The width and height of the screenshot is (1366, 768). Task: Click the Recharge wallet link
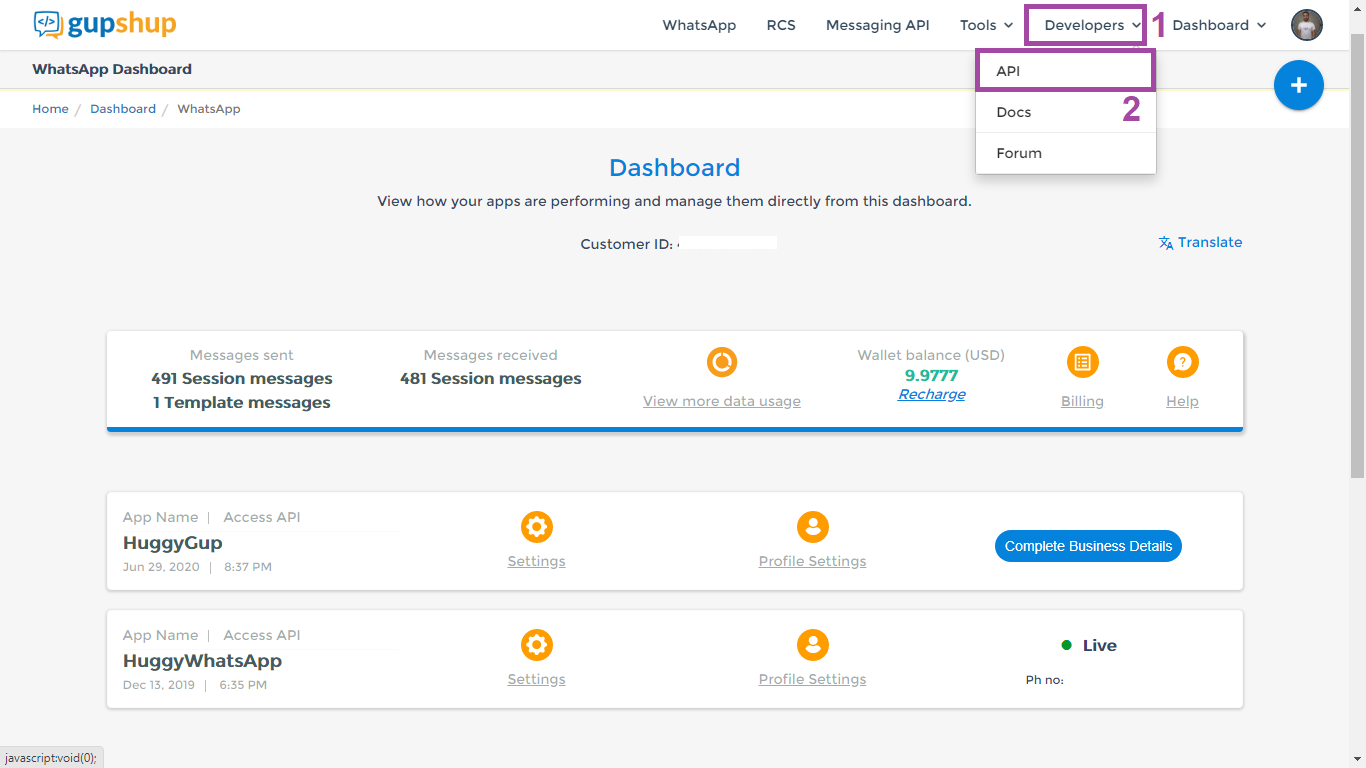click(x=932, y=394)
